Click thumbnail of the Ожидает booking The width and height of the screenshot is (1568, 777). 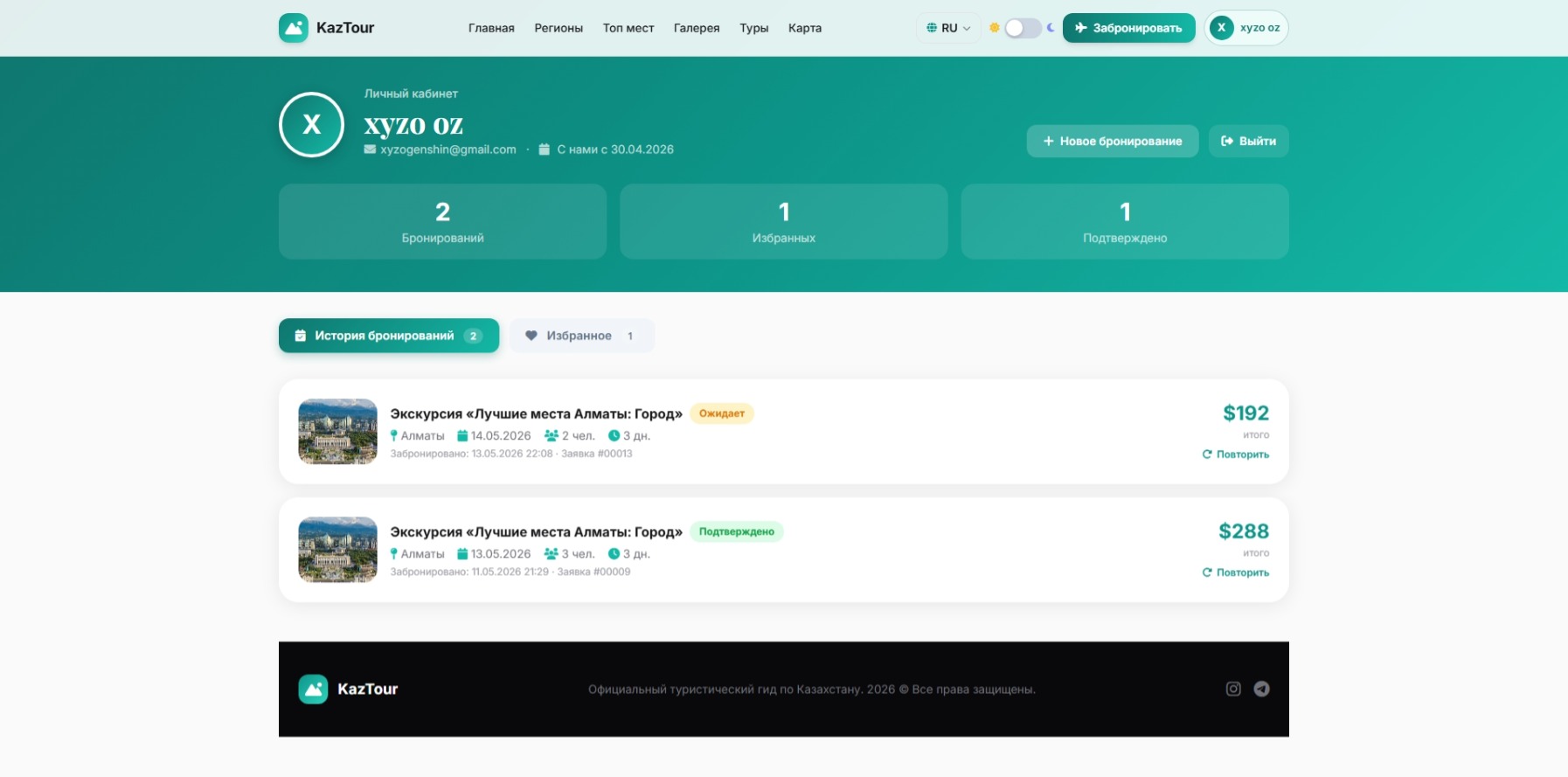pos(337,432)
